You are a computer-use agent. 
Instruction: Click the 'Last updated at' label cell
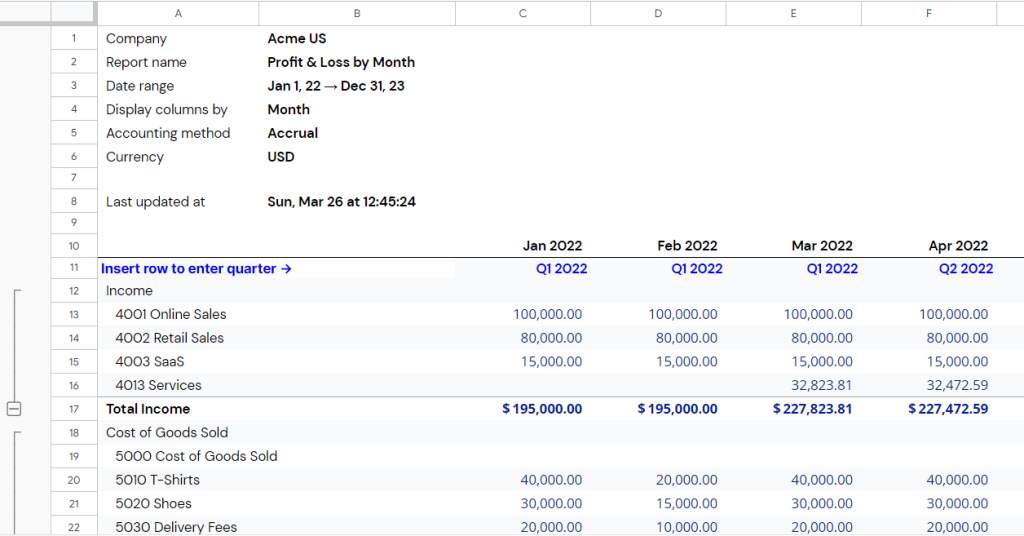tap(178, 202)
